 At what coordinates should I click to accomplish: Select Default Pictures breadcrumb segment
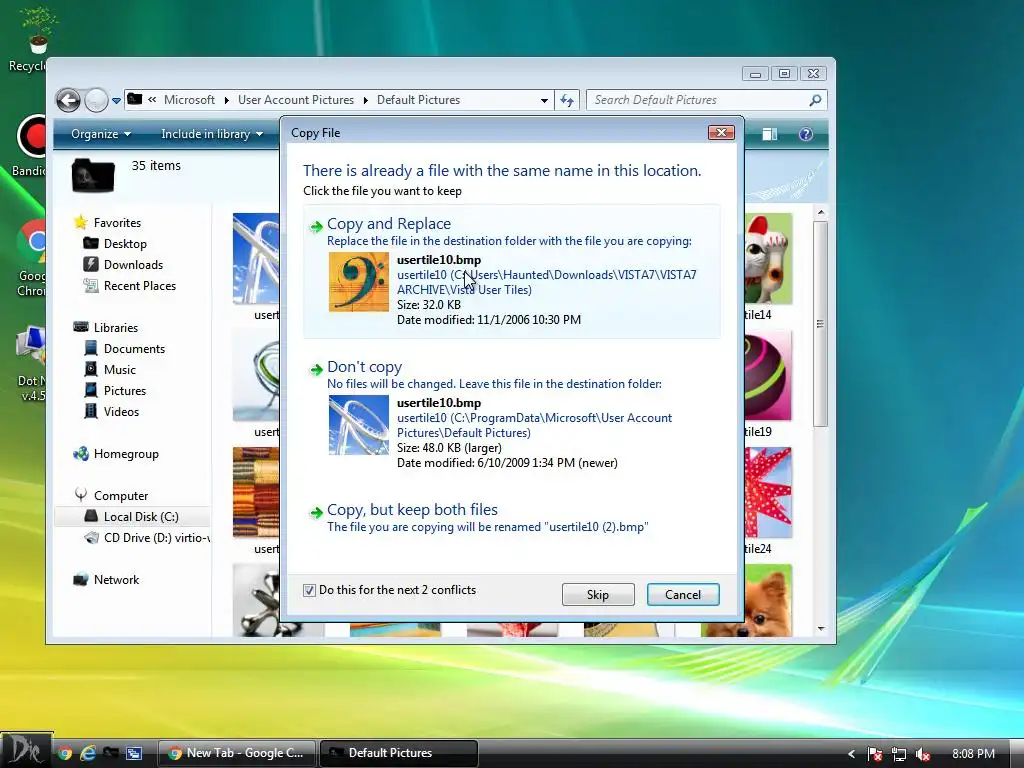[419, 100]
